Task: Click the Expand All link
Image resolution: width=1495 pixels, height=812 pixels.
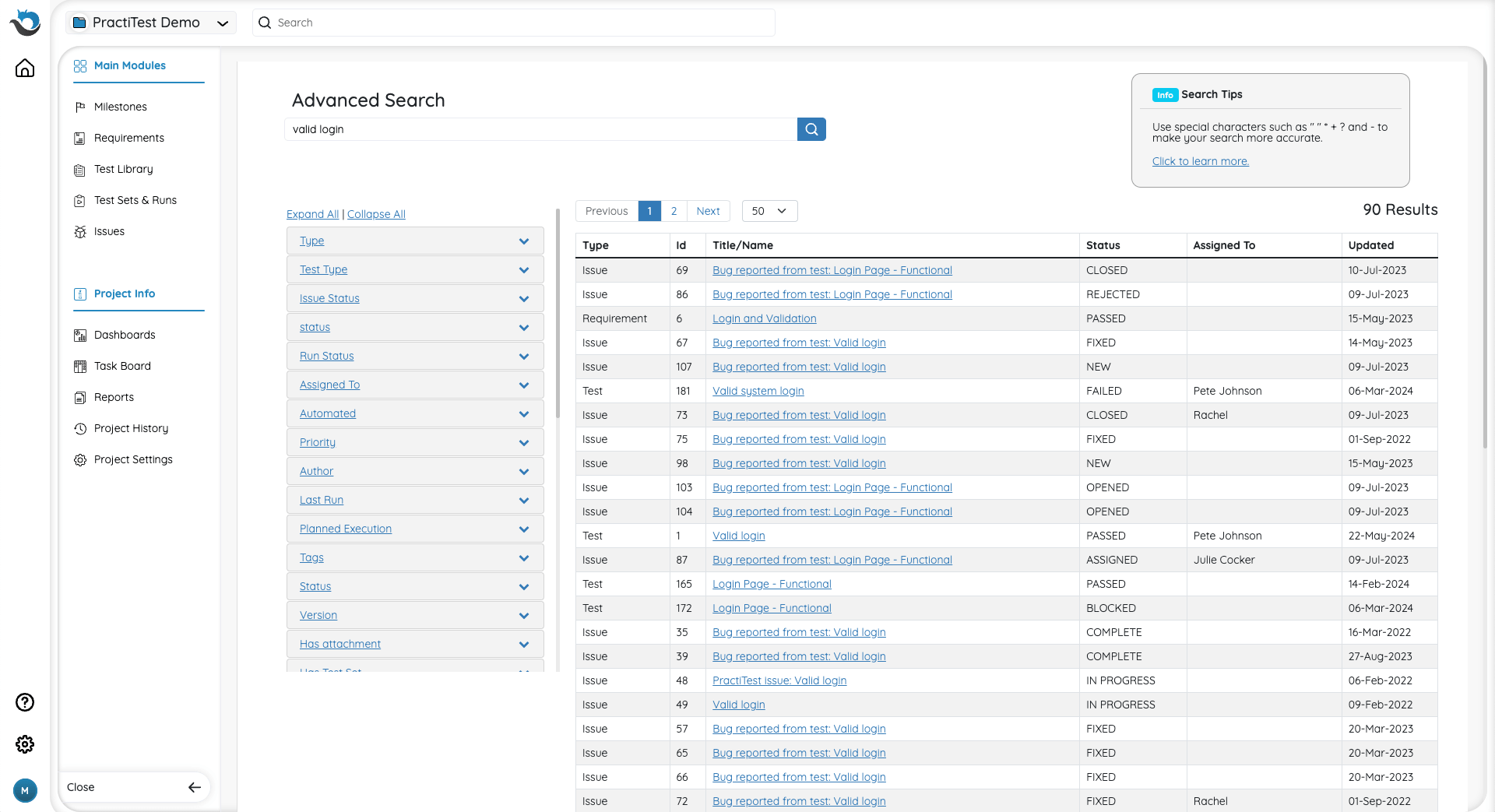Action: [x=312, y=214]
